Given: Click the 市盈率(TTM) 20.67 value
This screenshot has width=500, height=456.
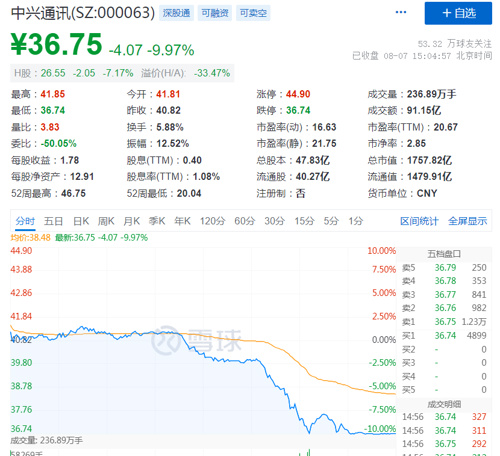Looking at the screenshot, I should (x=446, y=127).
